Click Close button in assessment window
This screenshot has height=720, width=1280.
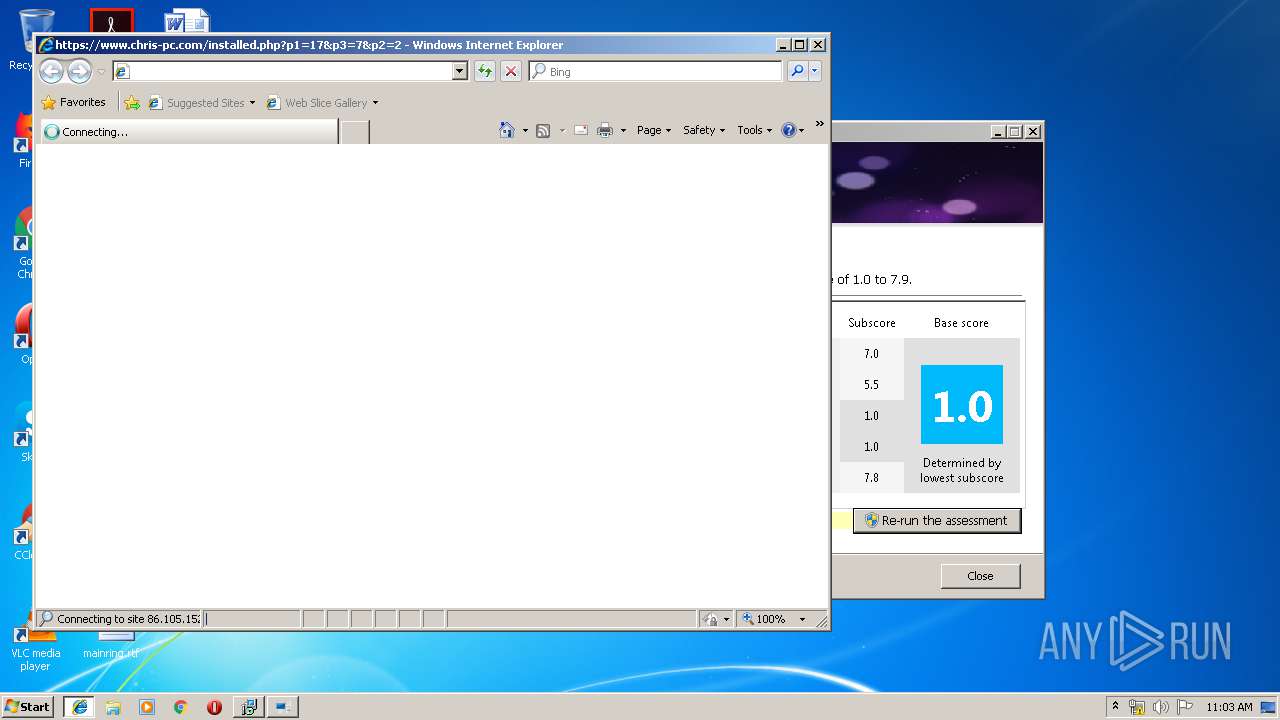tap(980, 576)
